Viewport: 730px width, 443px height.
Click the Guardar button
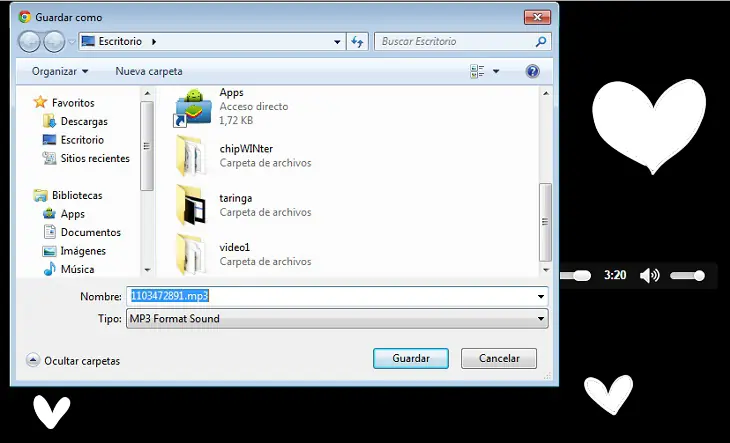[411, 358]
